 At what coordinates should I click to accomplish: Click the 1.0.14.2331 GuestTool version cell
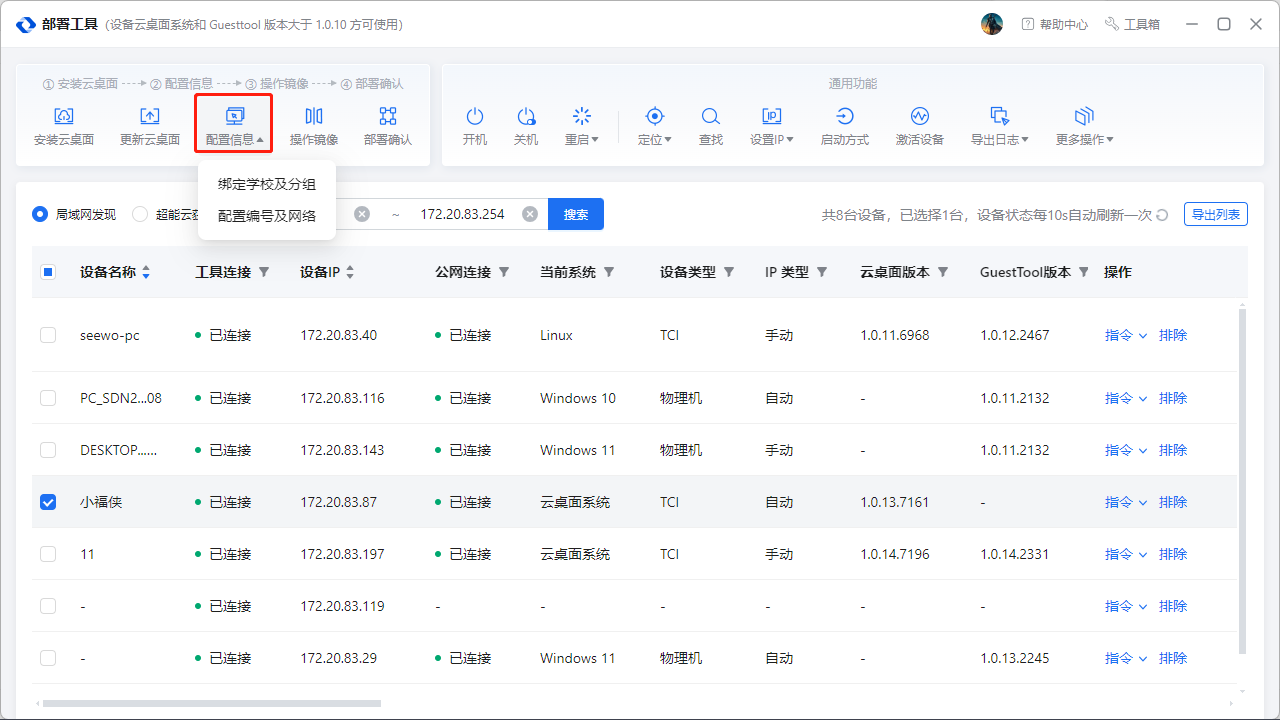1015,554
